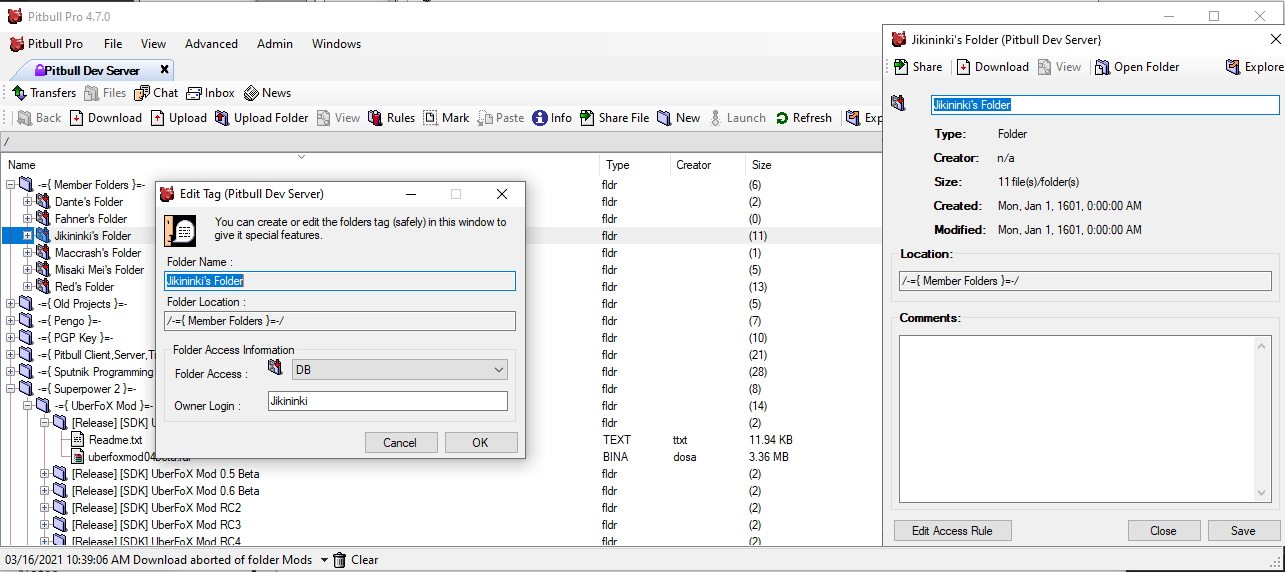The width and height of the screenshot is (1285, 572).
Task: Select [Release] [SDK] UberFoX Mod 0.6 Beta
Action: point(165,491)
